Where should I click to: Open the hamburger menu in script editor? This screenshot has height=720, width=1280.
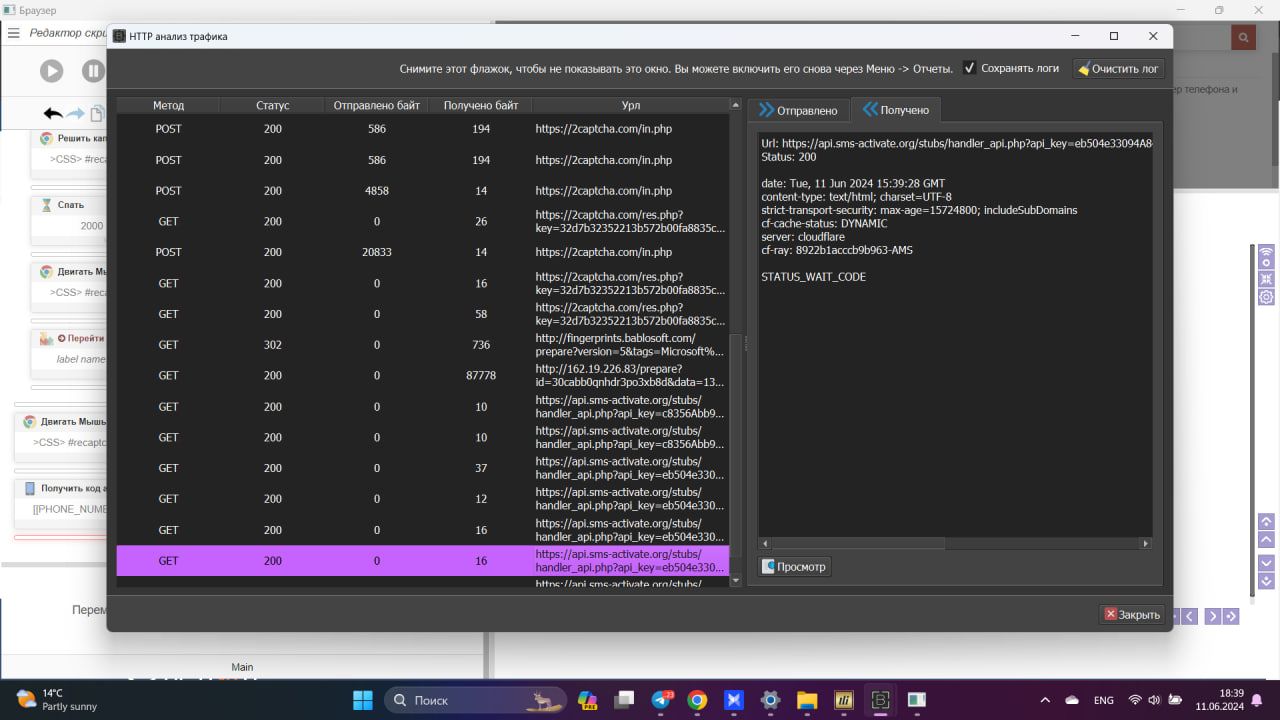(x=14, y=33)
